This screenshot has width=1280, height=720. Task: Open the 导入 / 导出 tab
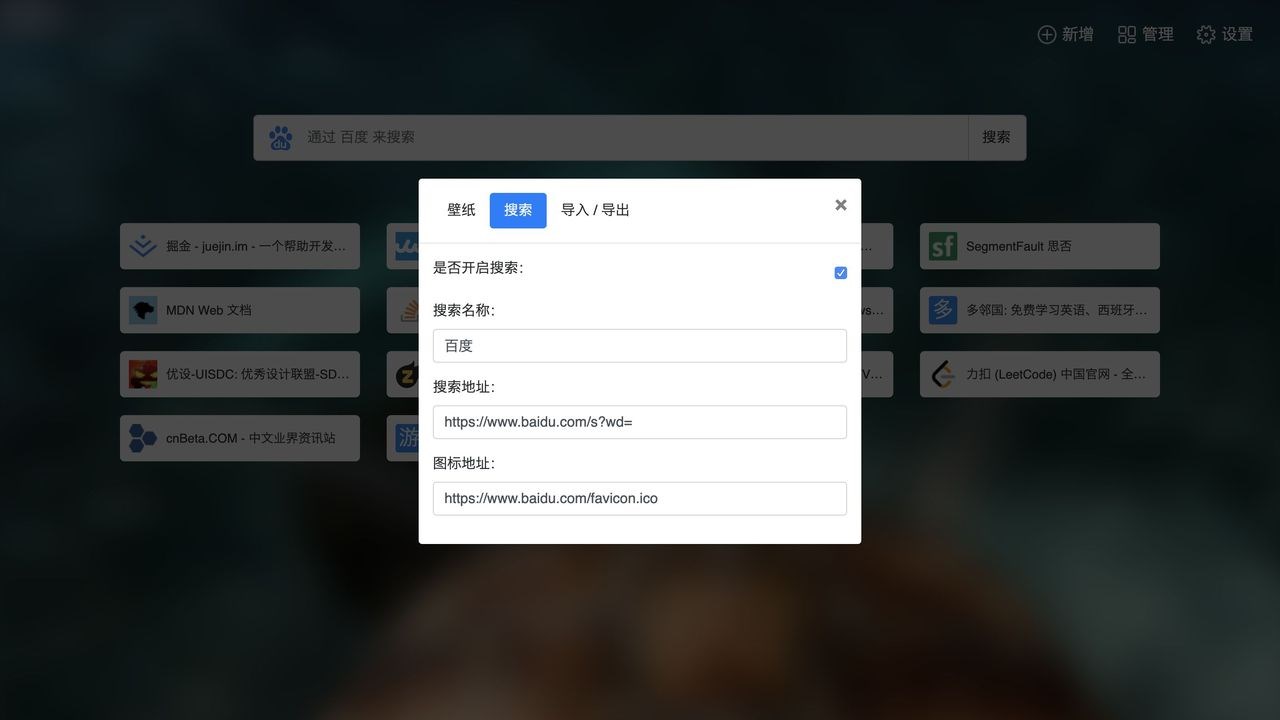[x=595, y=210]
